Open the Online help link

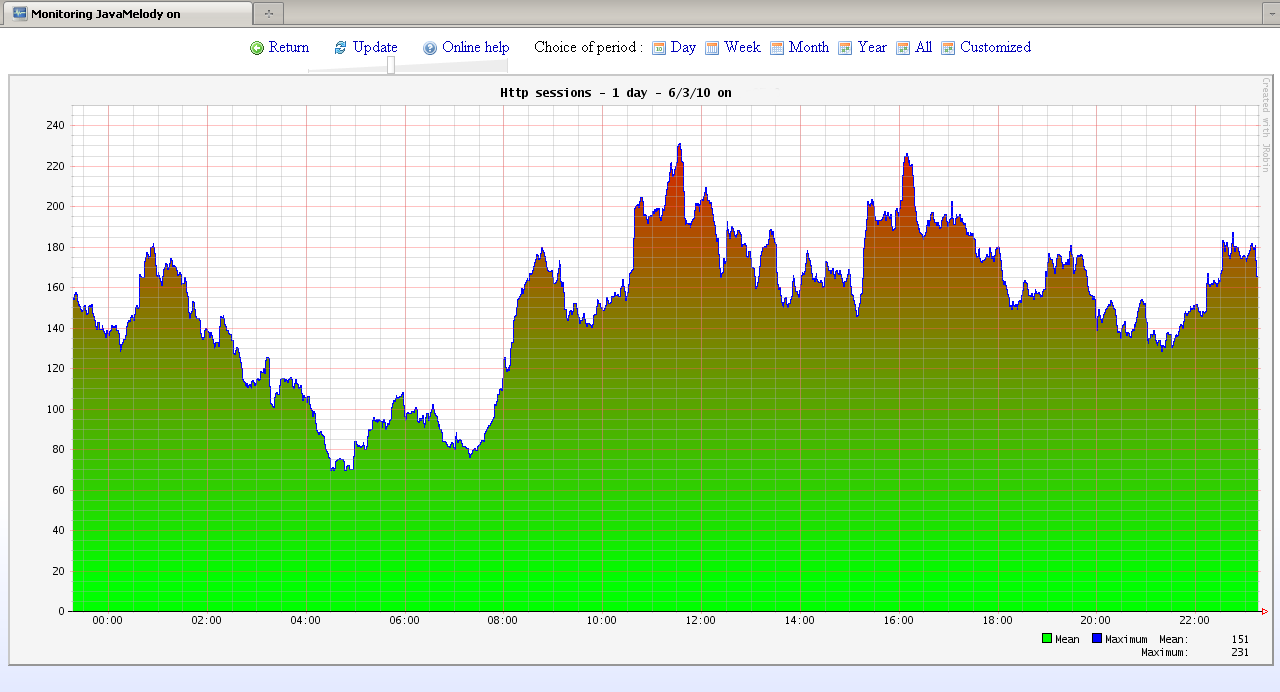click(x=475, y=47)
